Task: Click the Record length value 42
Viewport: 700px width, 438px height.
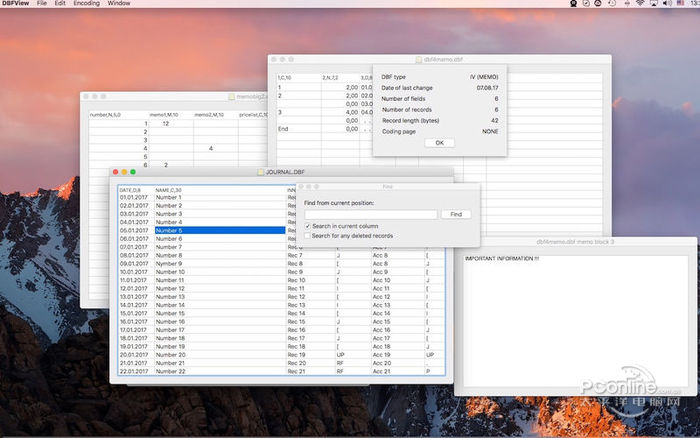Action: (494, 121)
